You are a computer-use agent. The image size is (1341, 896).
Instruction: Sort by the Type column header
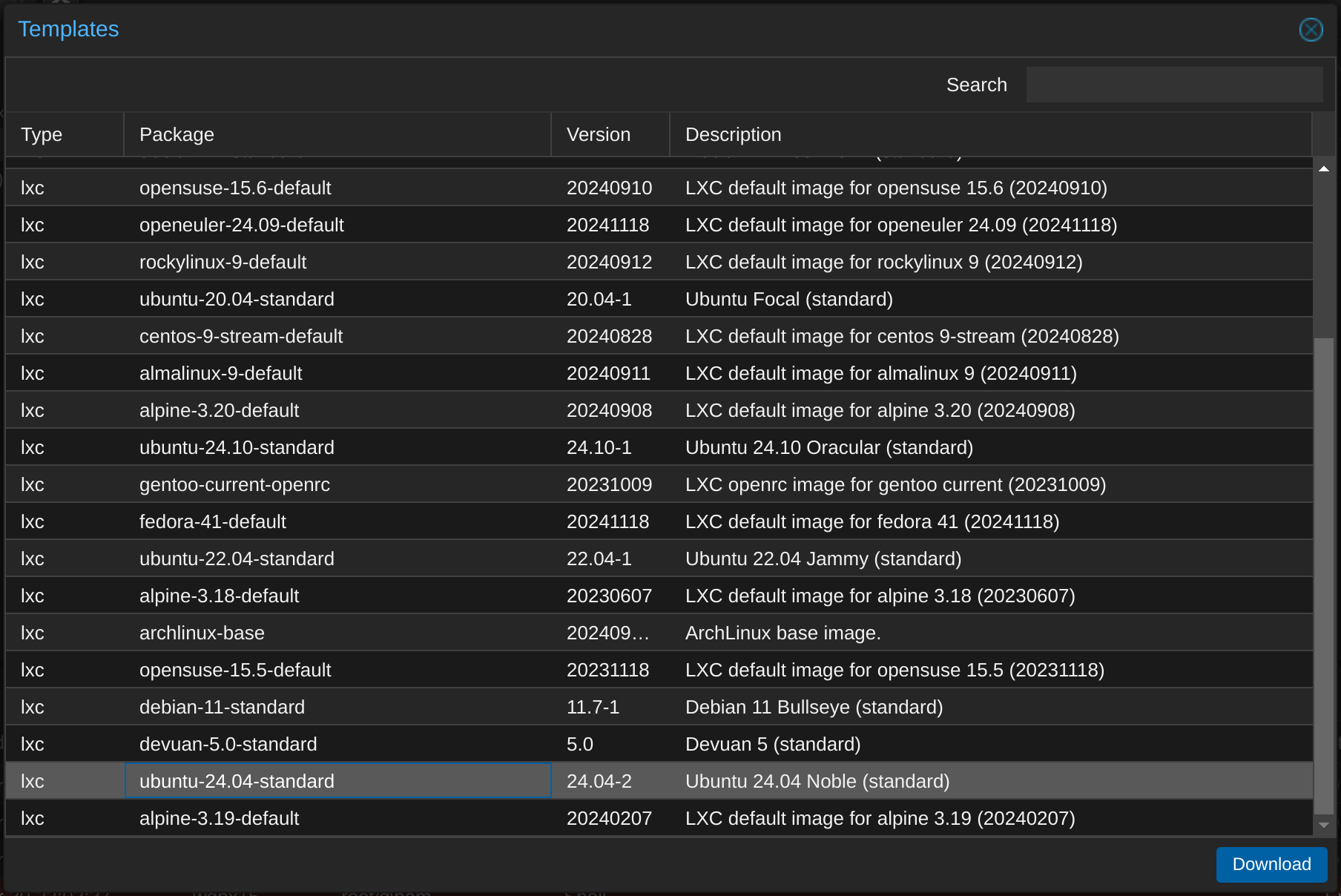click(65, 134)
